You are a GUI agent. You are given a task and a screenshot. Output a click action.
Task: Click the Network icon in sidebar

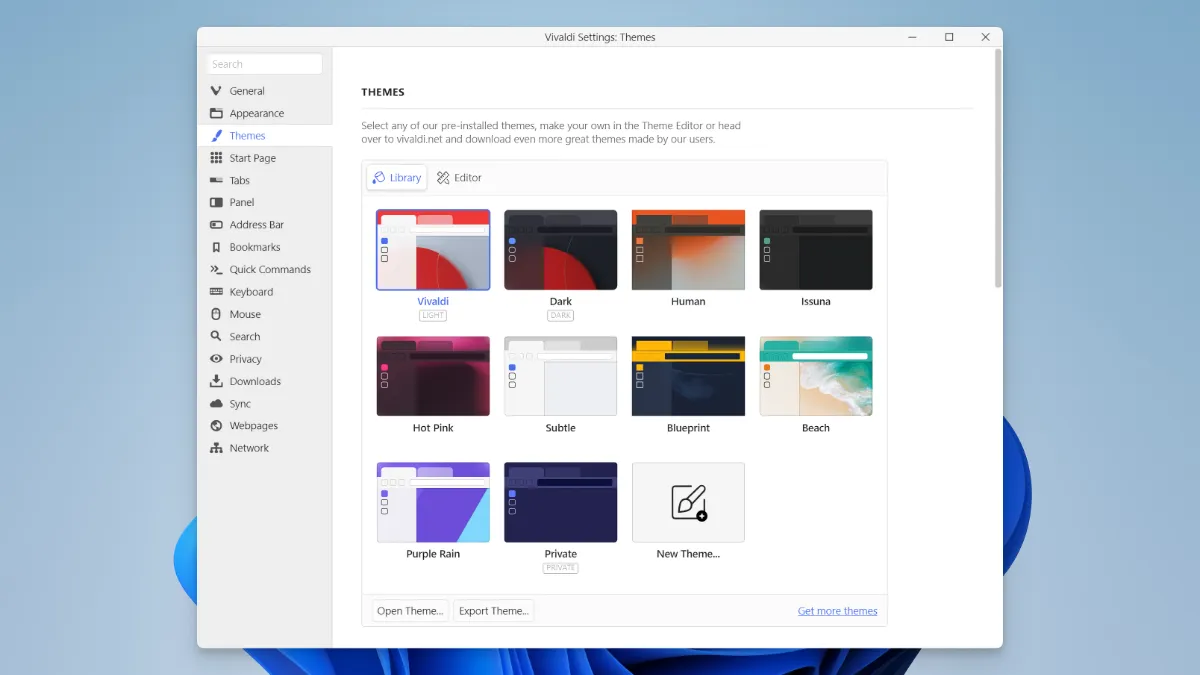(x=216, y=448)
